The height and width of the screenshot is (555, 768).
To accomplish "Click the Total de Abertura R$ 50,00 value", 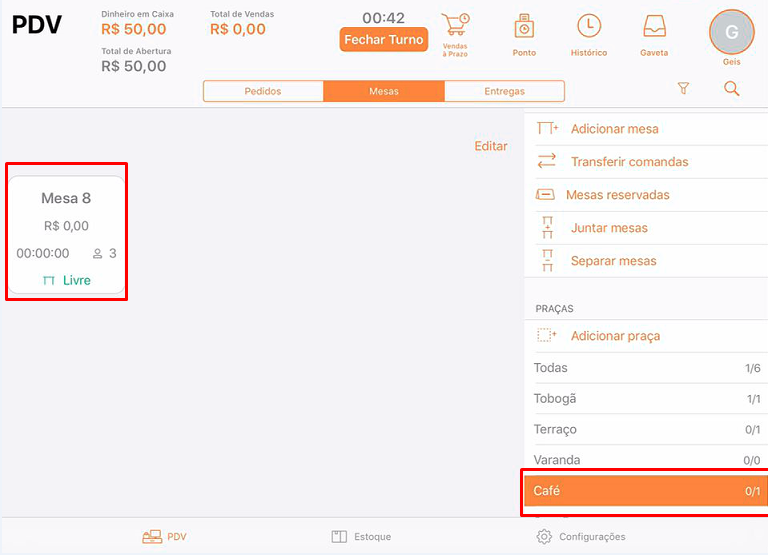I will (x=134, y=66).
